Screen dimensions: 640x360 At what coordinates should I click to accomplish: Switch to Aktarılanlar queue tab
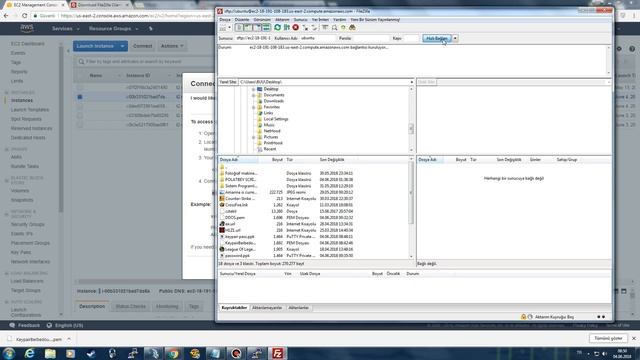(298, 308)
